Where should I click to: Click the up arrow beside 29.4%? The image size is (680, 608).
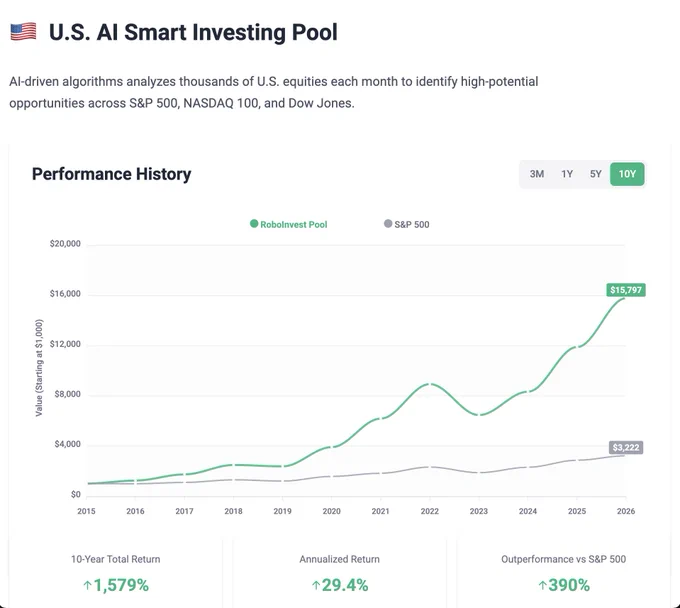coord(316,585)
